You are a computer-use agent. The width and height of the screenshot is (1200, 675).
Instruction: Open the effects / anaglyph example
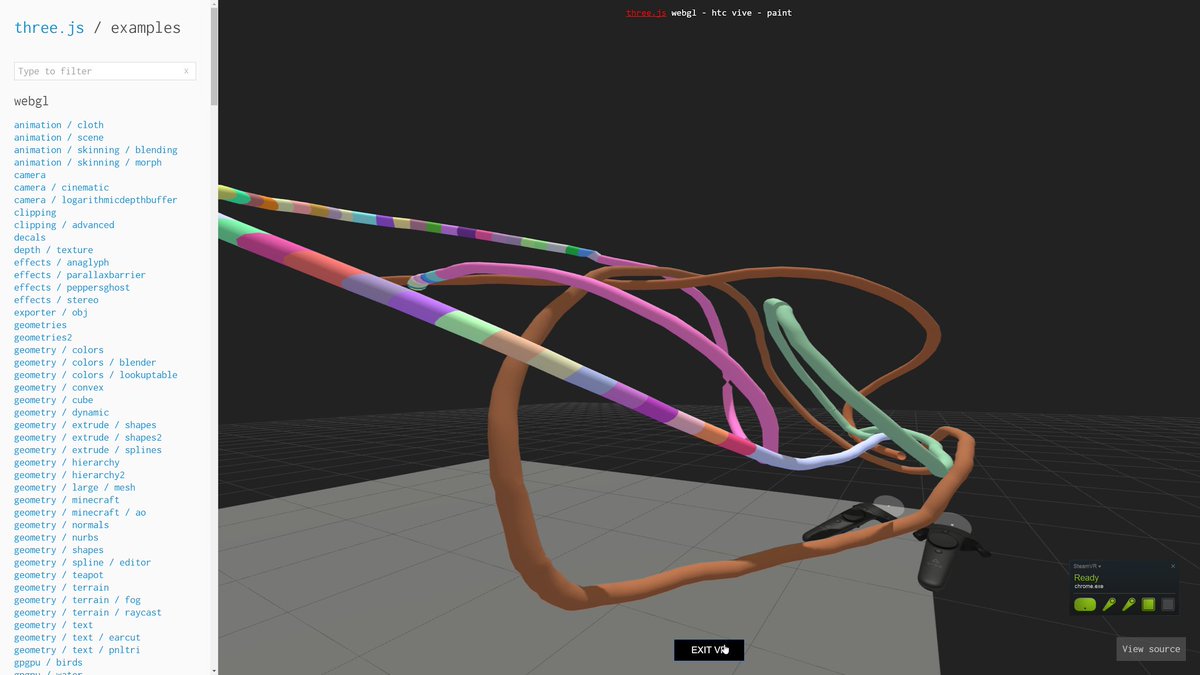pyautogui.click(x=61, y=262)
